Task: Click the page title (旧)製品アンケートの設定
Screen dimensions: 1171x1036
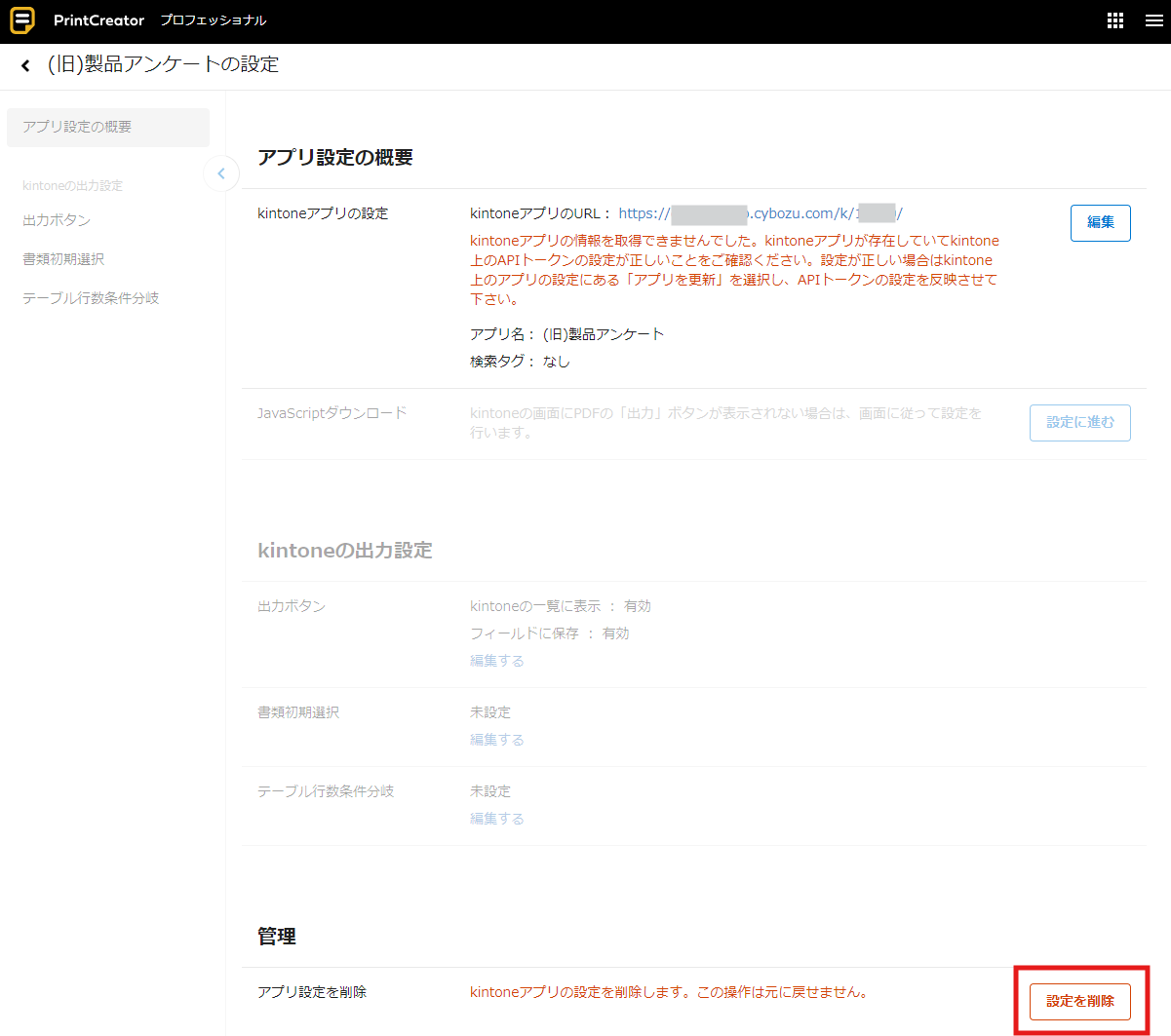Action: pyautogui.click(x=163, y=64)
